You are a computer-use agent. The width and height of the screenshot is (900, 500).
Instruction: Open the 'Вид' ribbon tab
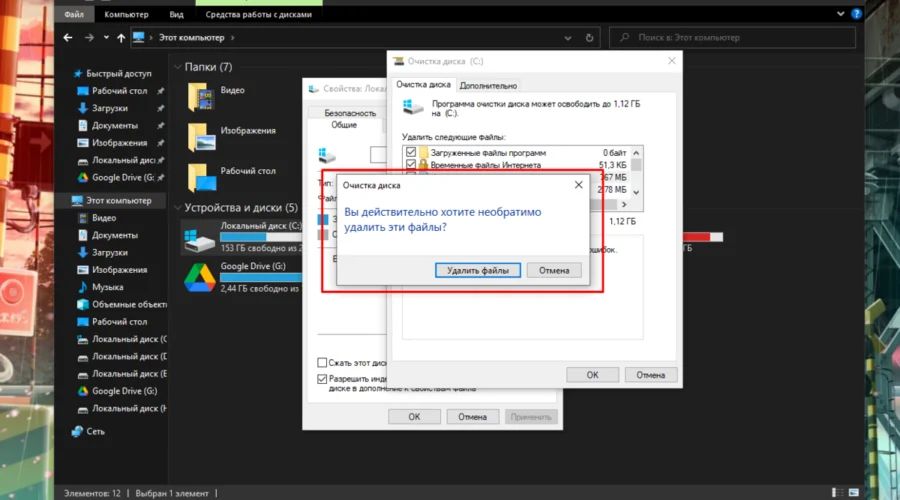(176, 15)
